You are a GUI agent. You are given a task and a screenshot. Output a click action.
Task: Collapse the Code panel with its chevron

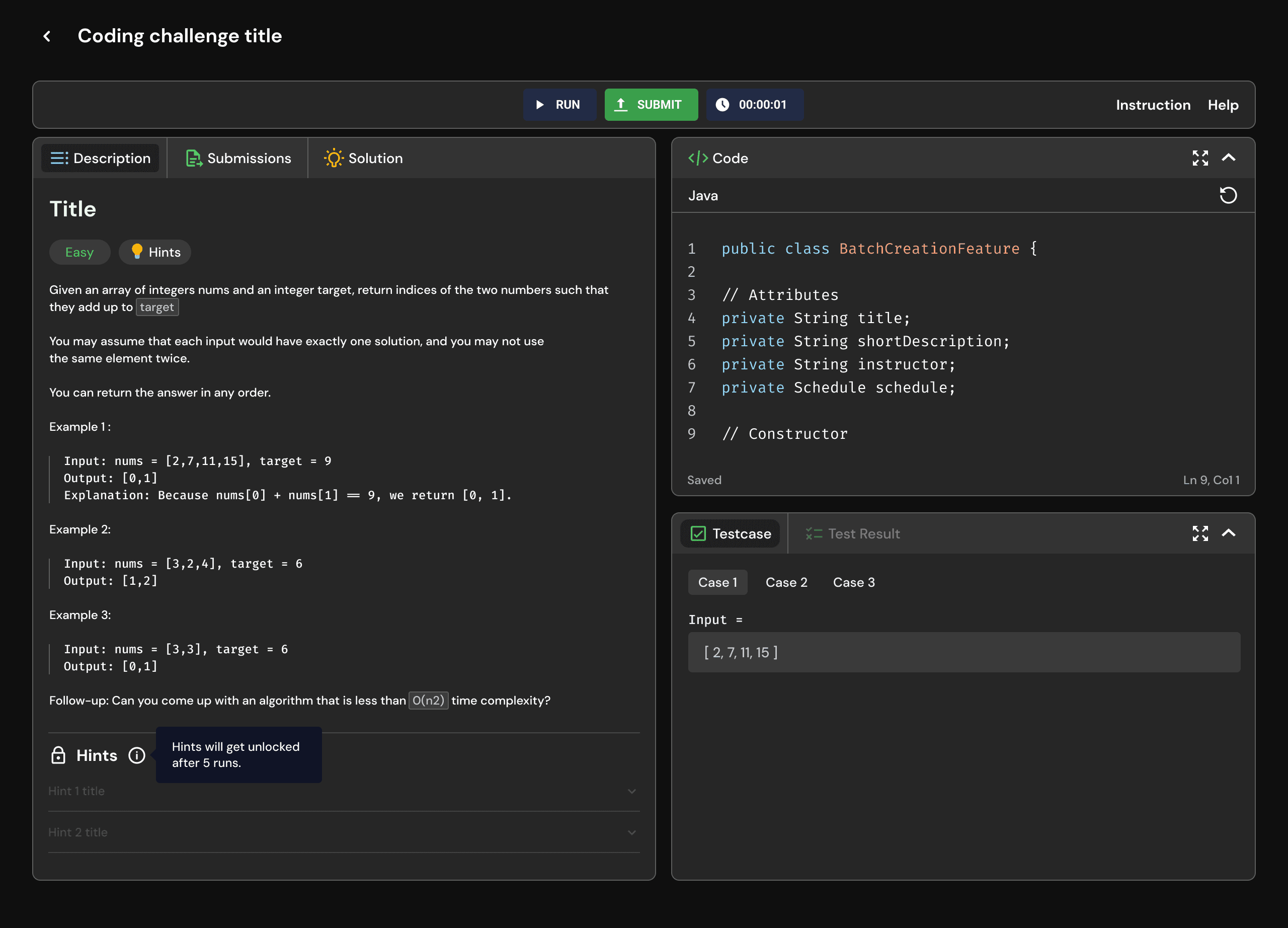click(1230, 159)
